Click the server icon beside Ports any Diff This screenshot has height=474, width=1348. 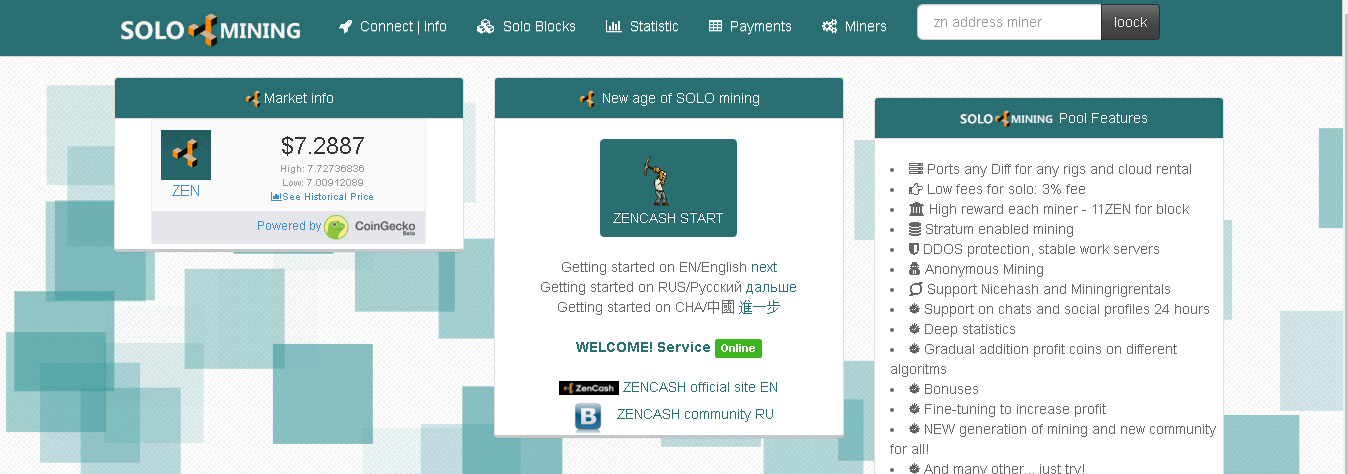click(915, 169)
